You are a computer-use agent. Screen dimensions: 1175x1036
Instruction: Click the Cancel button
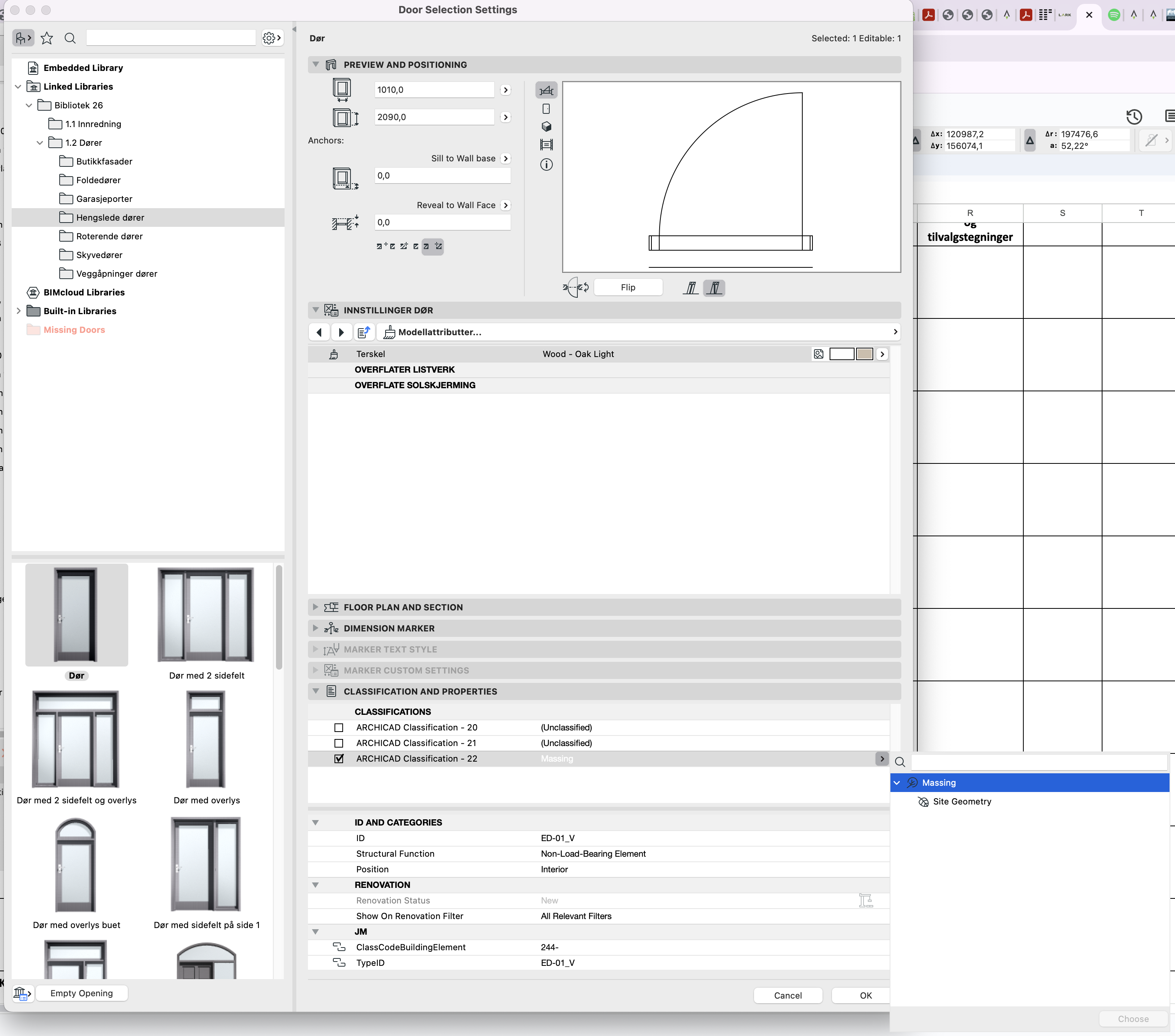coord(787,996)
